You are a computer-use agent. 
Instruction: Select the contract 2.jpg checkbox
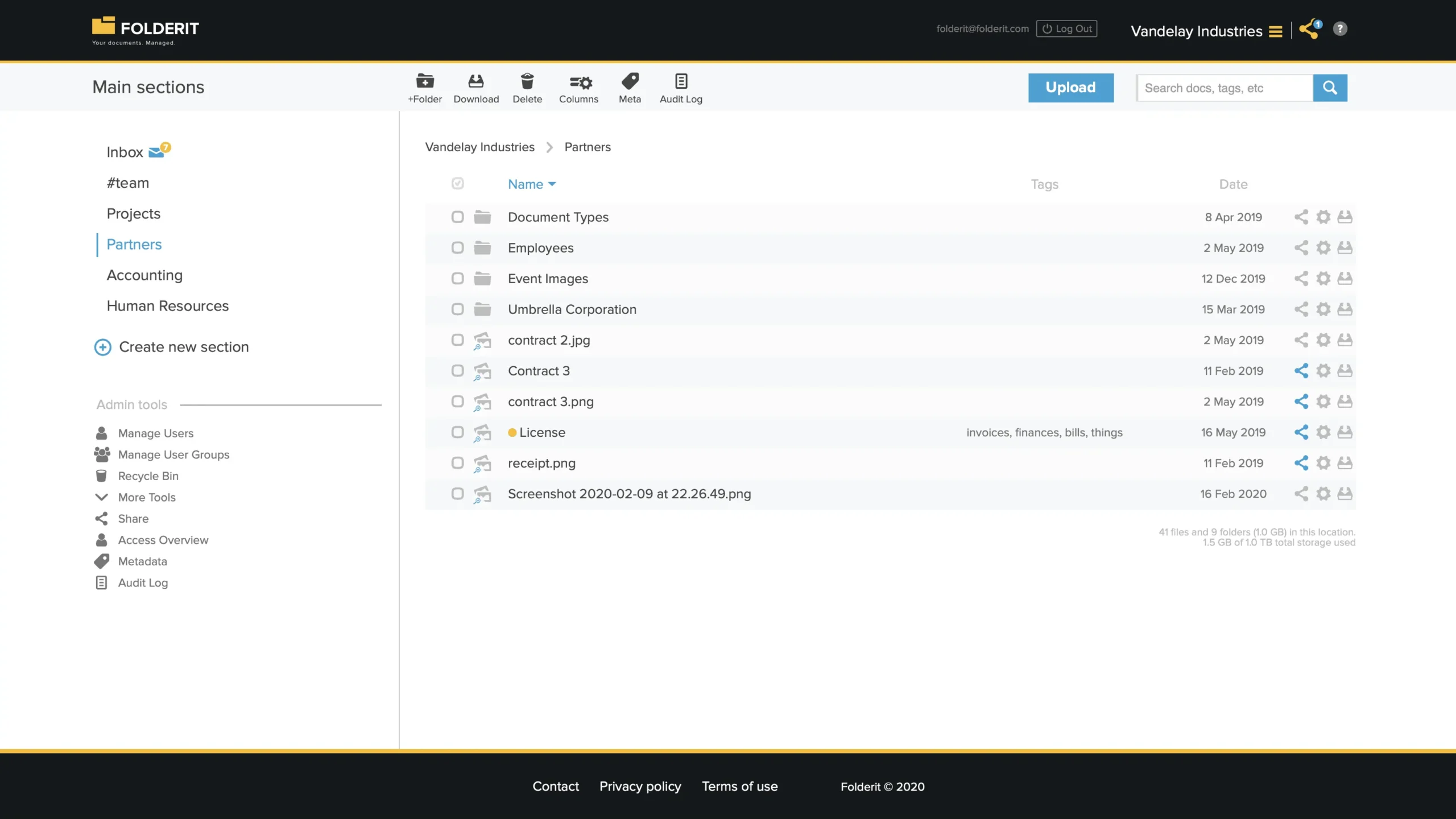click(457, 340)
